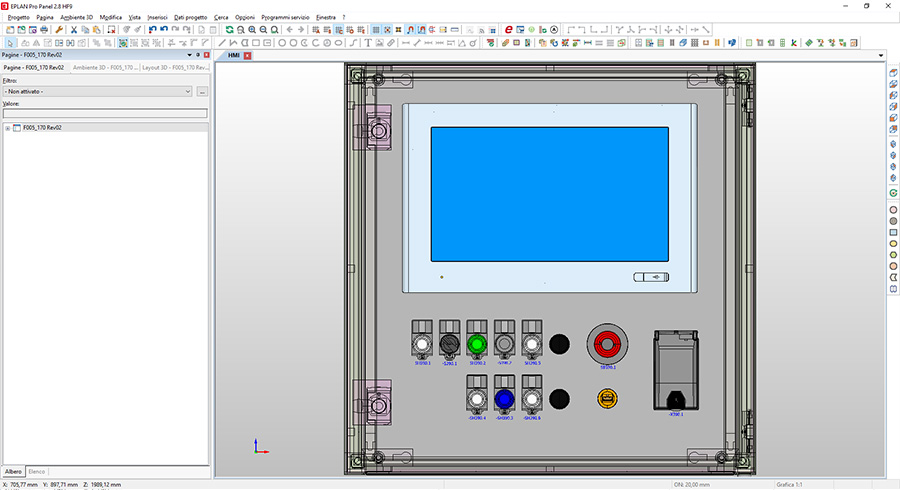Image resolution: width=900 pixels, height=490 pixels.
Task: Click the filter '...' browse button
Action: click(x=202, y=91)
